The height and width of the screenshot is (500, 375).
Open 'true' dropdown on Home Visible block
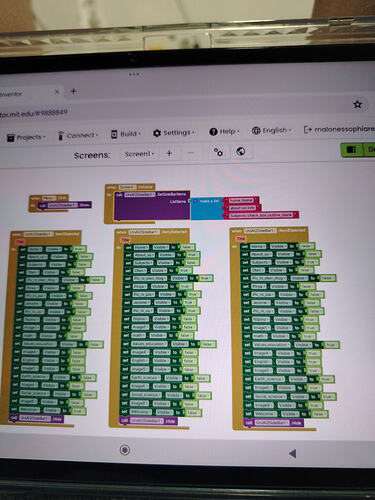(79, 249)
